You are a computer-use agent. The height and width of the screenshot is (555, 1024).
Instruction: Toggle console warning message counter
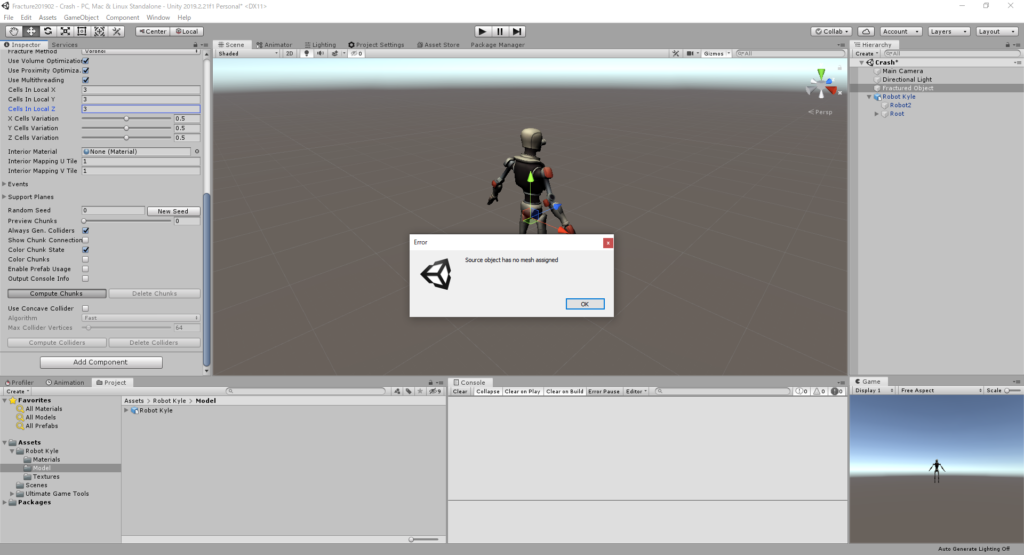[820, 391]
